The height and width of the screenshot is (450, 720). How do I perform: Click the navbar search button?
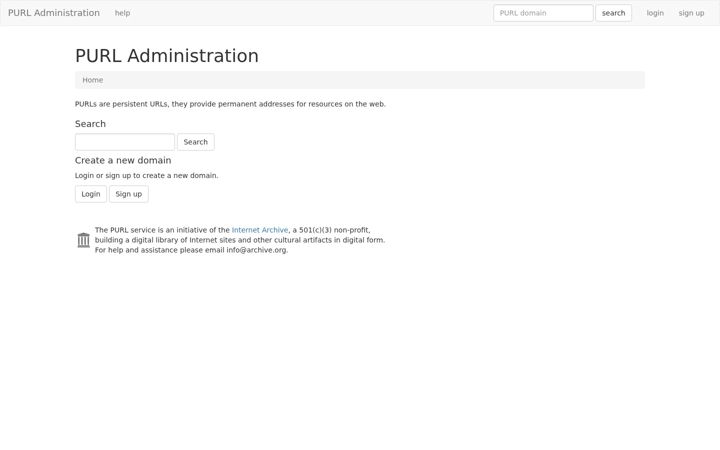(613, 13)
